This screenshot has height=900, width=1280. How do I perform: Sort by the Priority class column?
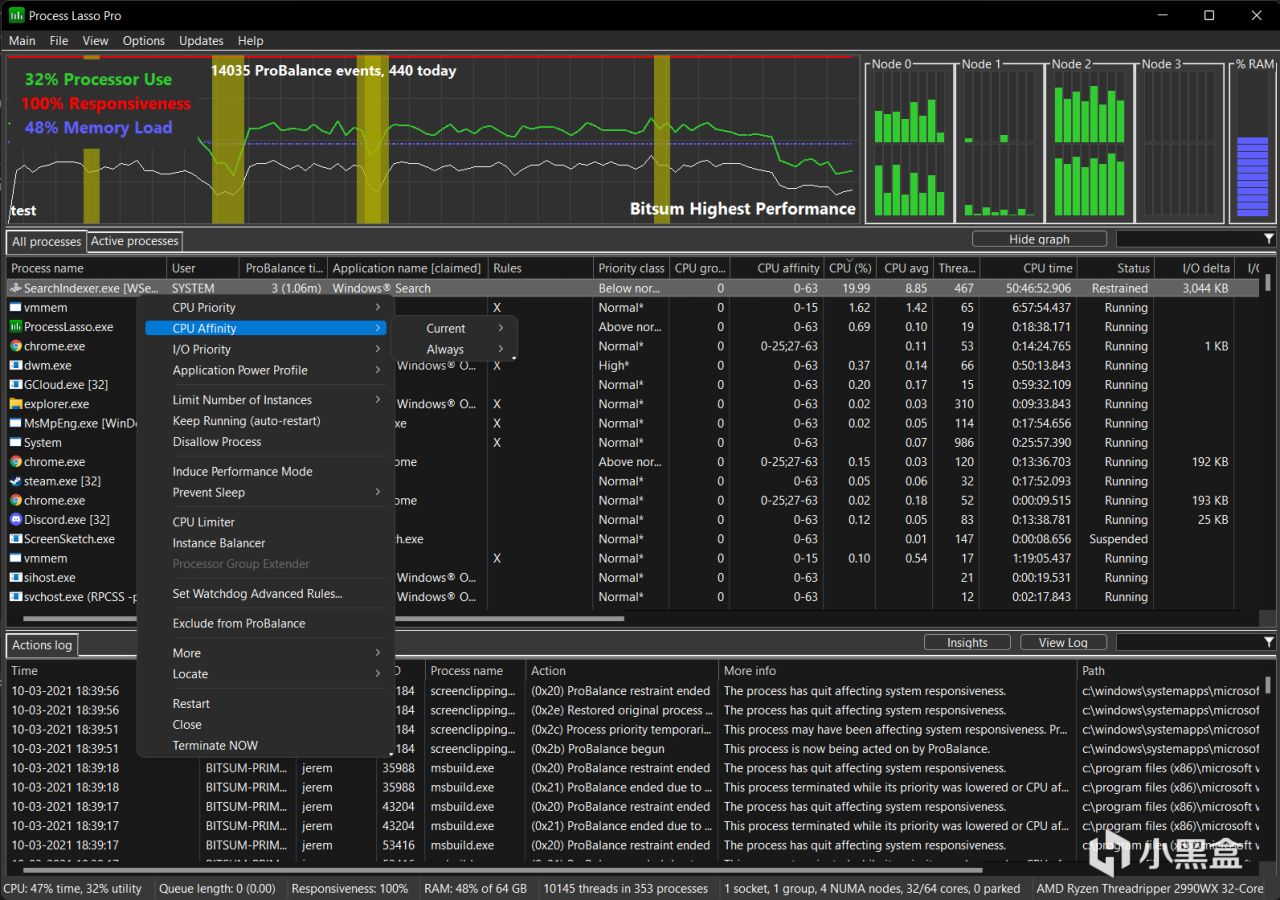pos(631,268)
